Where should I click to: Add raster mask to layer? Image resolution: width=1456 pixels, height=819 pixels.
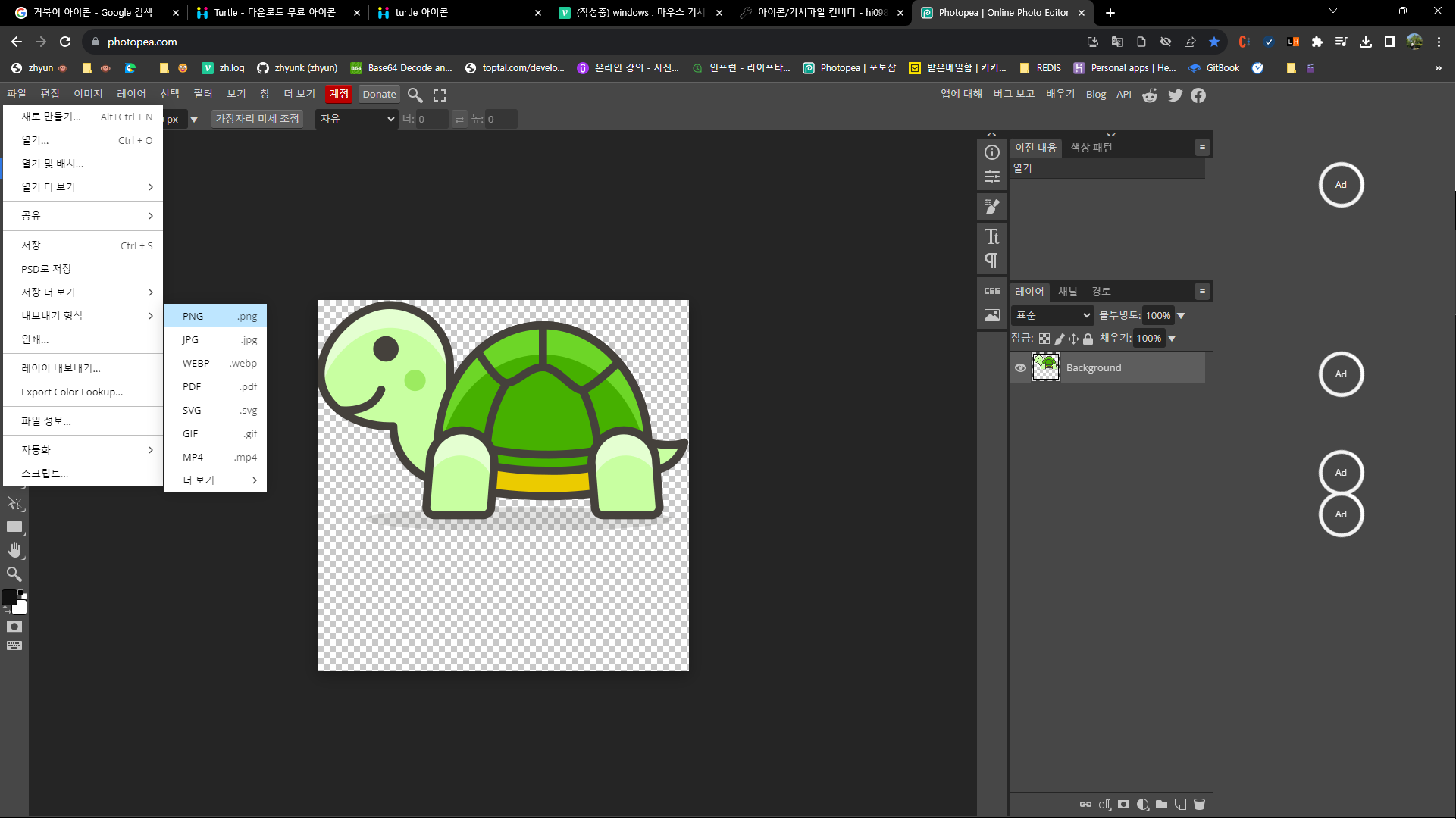coord(1123,805)
